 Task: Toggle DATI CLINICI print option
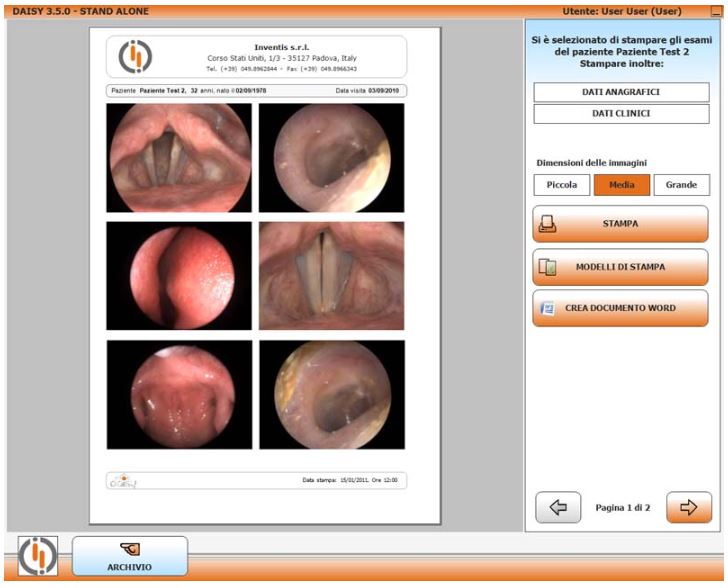pyautogui.click(x=621, y=114)
